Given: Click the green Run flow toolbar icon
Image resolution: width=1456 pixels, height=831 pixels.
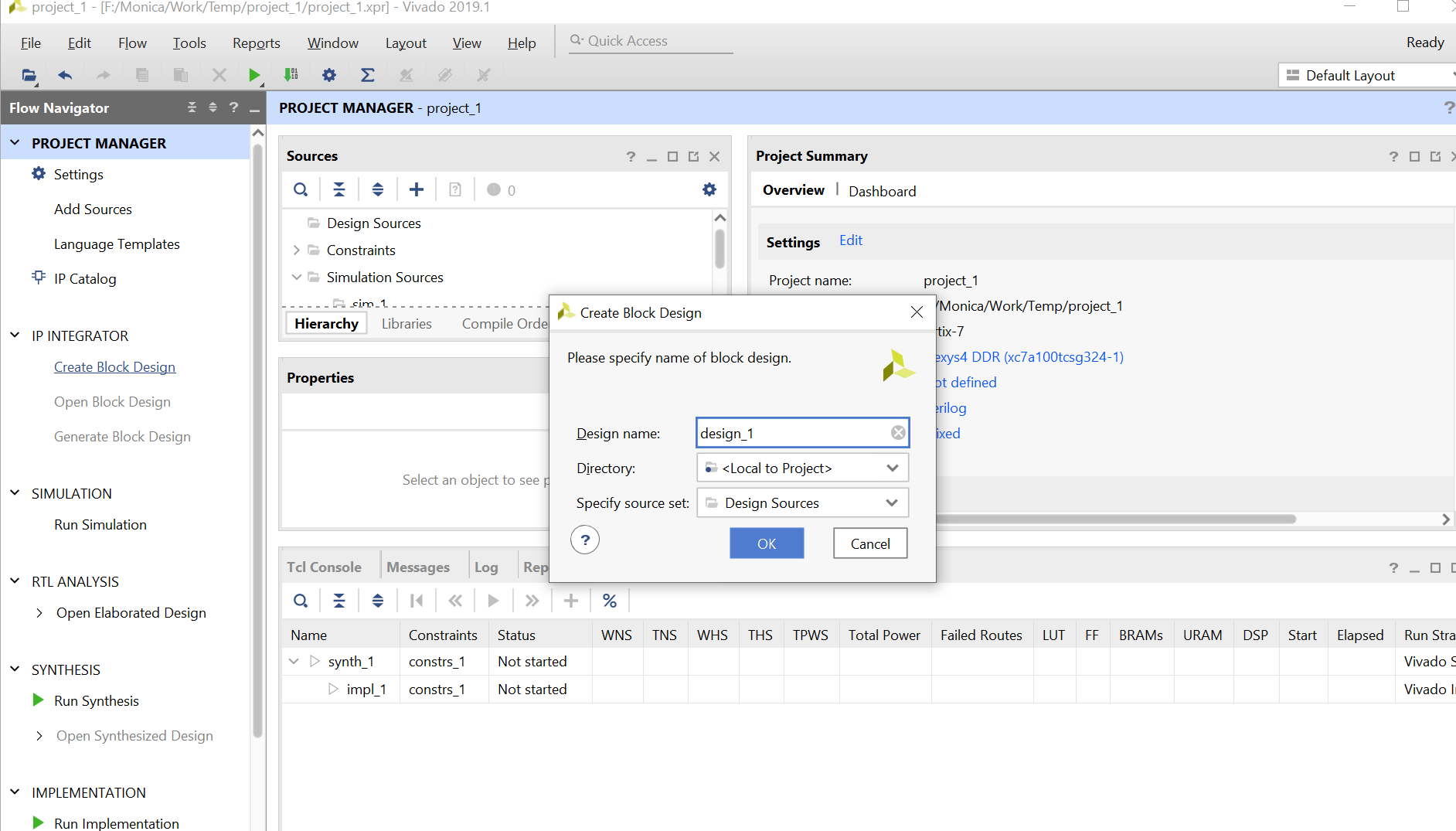Looking at the screenshot, I should click(254, 75).
